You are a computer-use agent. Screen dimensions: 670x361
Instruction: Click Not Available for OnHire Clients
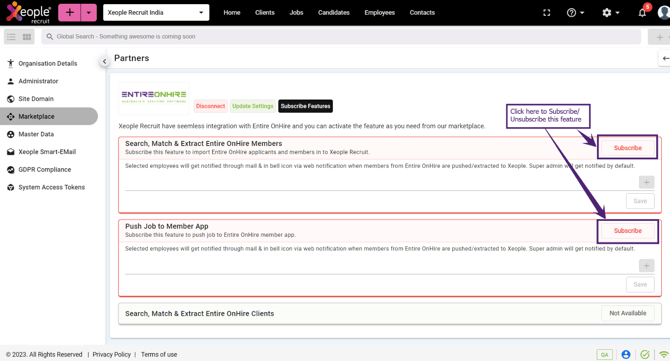(x=628, y=313)
